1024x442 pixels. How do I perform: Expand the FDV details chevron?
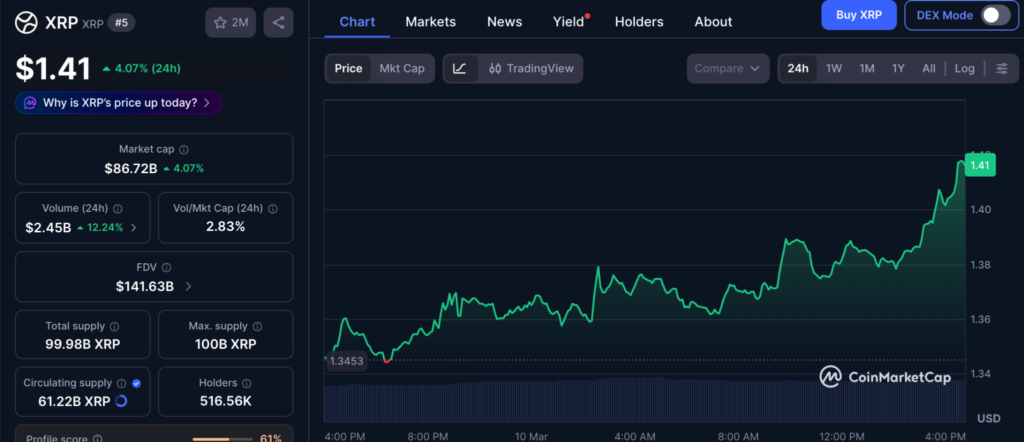(188, 286)
